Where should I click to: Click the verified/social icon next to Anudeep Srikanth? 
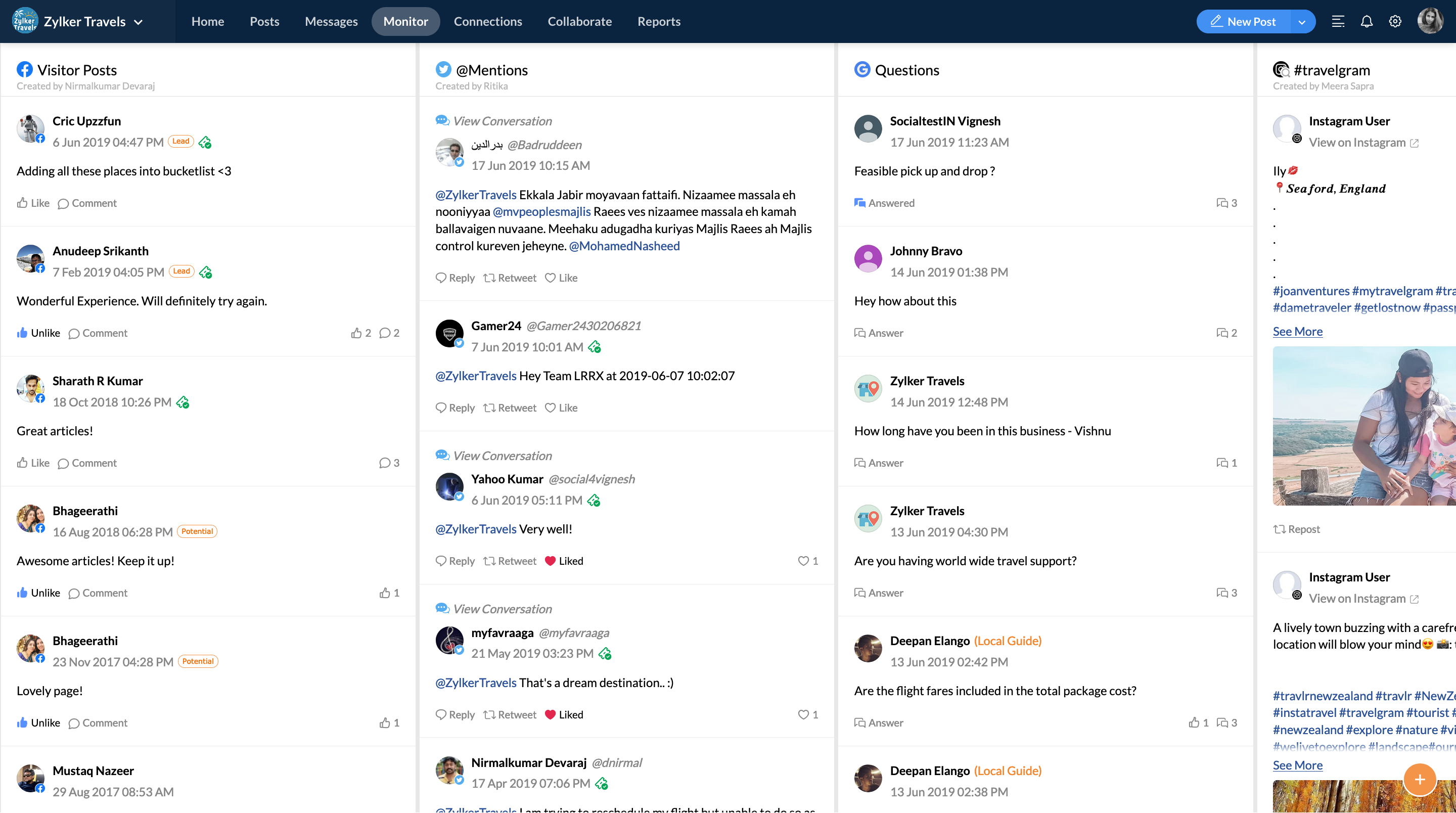tap(205, 271)
